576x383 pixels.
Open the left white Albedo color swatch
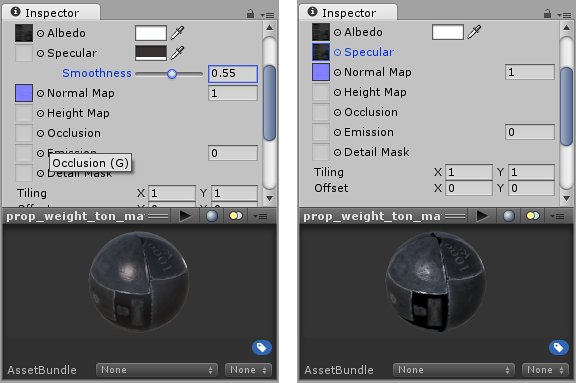(x=151, y=33)
